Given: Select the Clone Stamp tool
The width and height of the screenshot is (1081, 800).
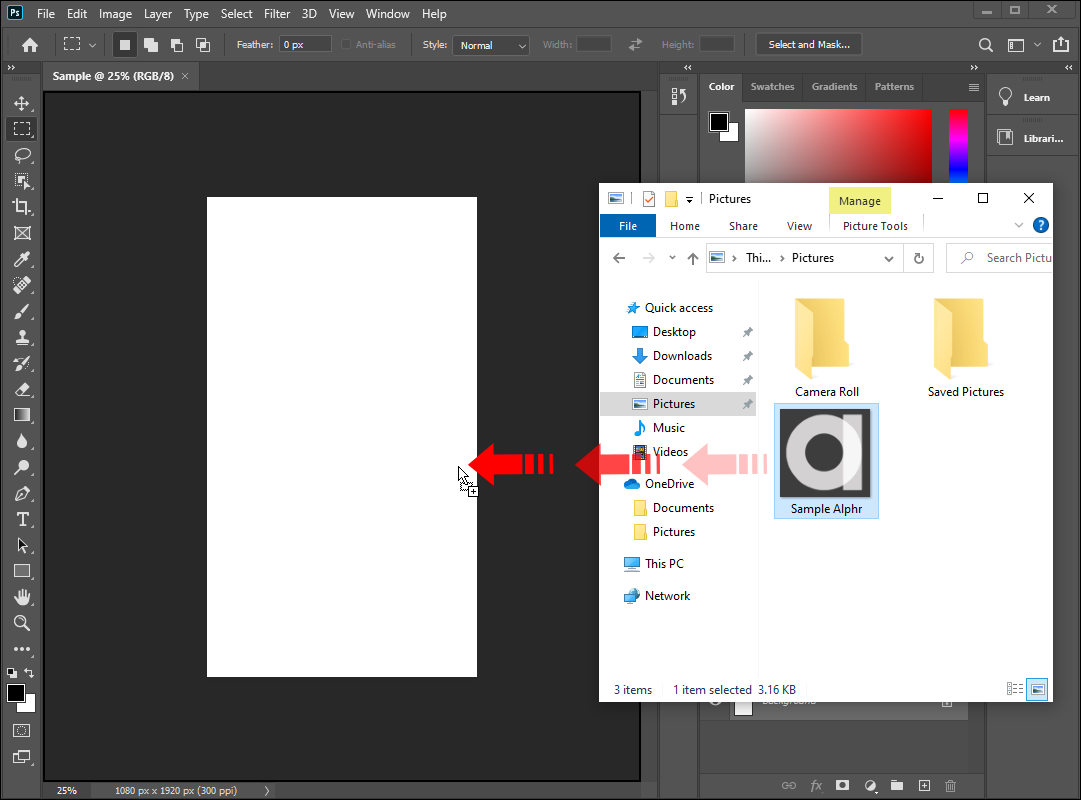Looking at the screenshot, I should click(22, 337).
